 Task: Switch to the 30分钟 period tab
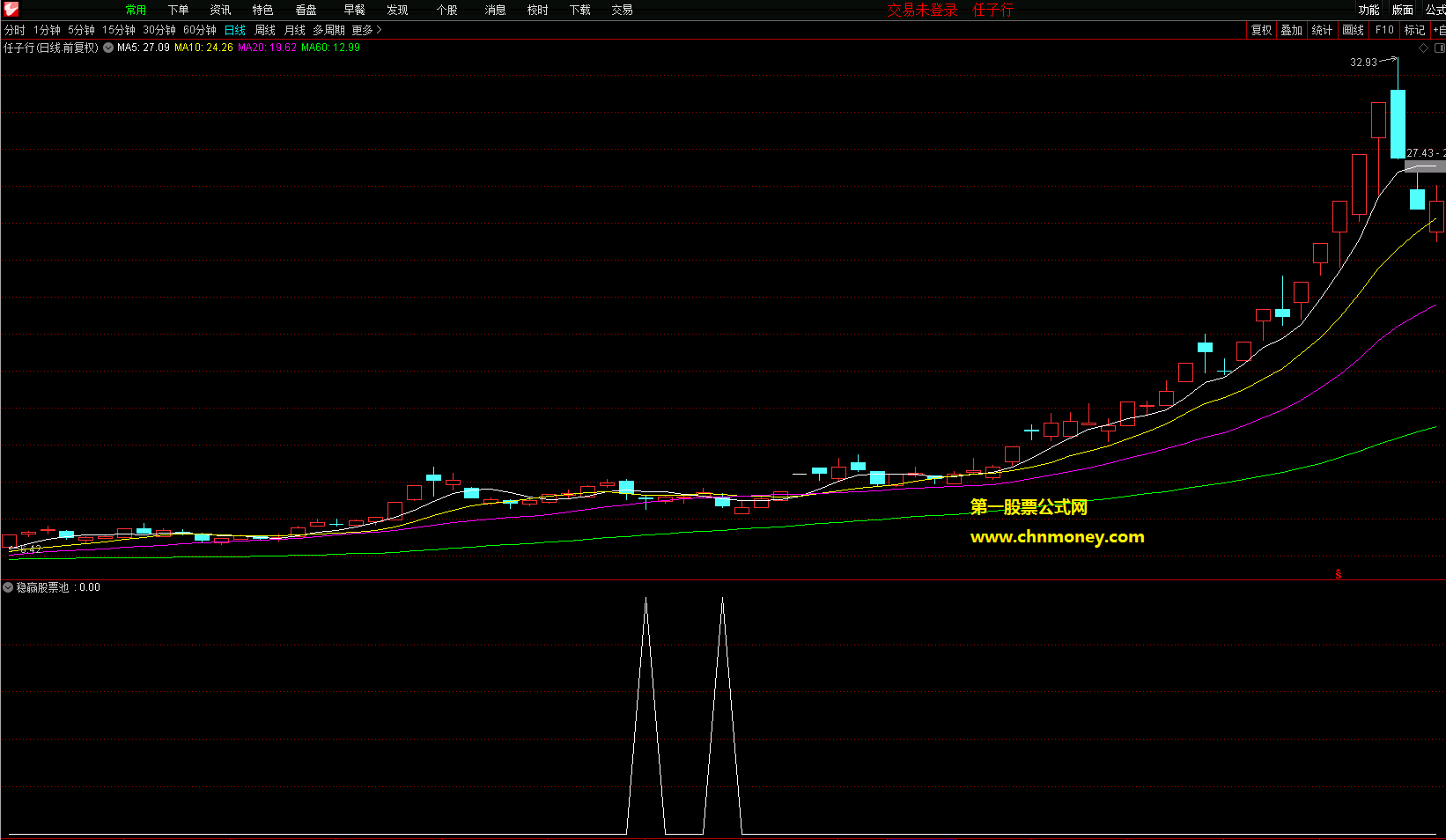click(159, 30)
